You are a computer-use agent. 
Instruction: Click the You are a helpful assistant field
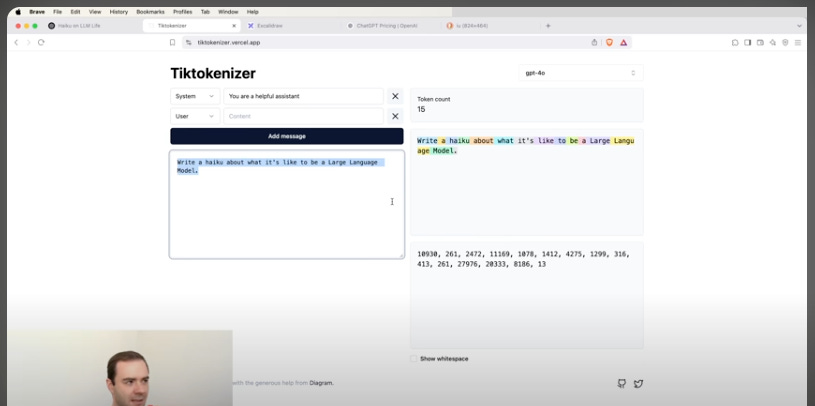pos(304,96)
